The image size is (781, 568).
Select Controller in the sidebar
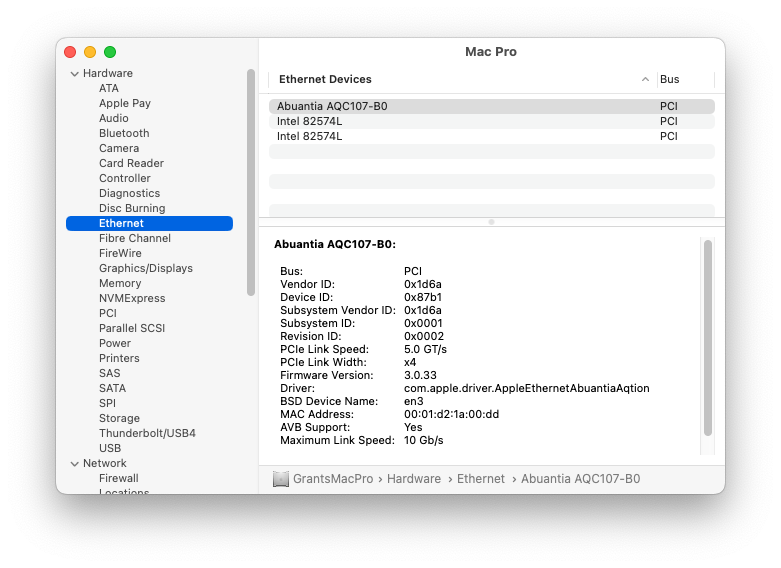(125, 178)
